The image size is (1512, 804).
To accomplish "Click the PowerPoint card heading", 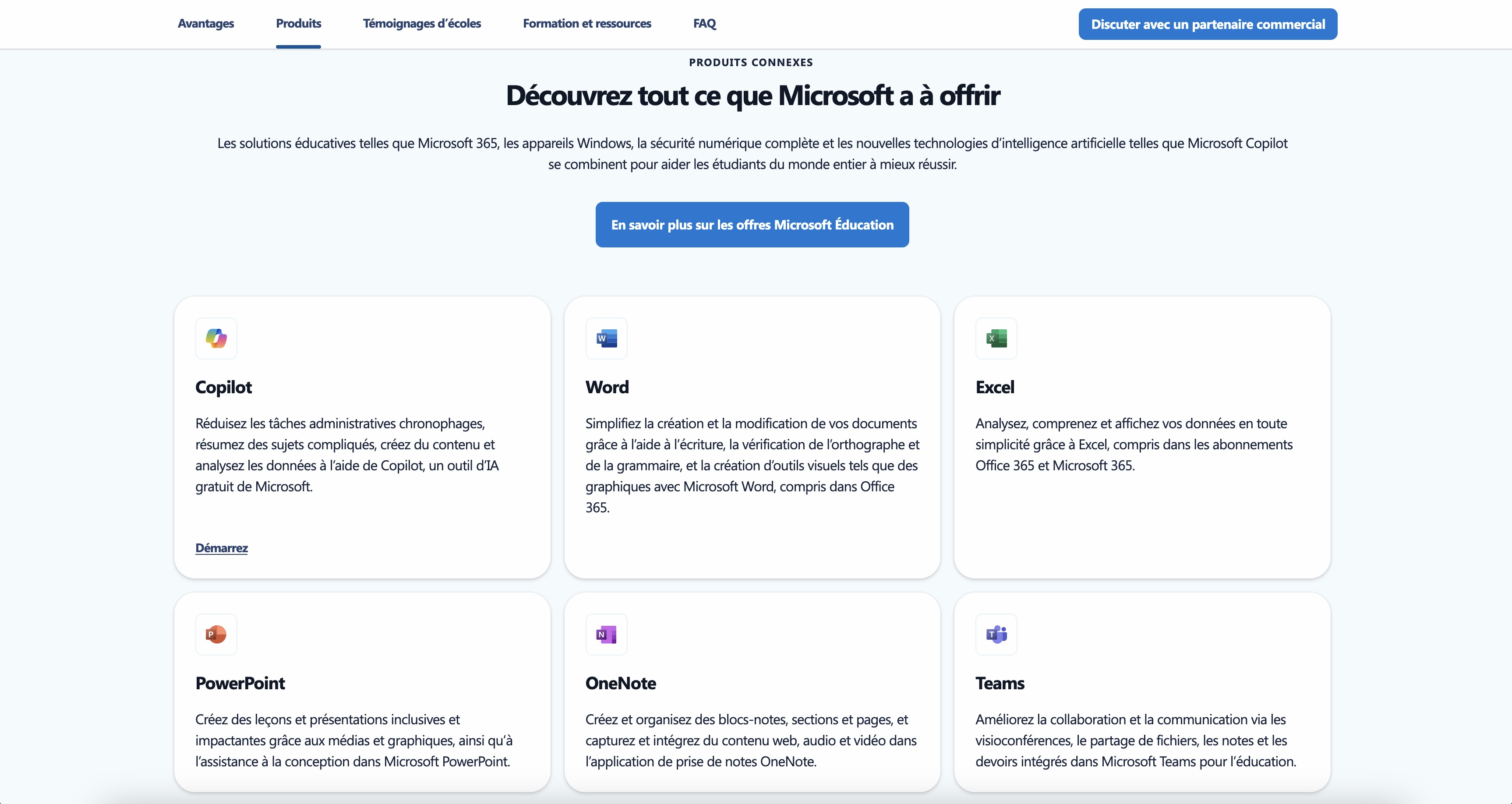I will (x=240, y=683).
